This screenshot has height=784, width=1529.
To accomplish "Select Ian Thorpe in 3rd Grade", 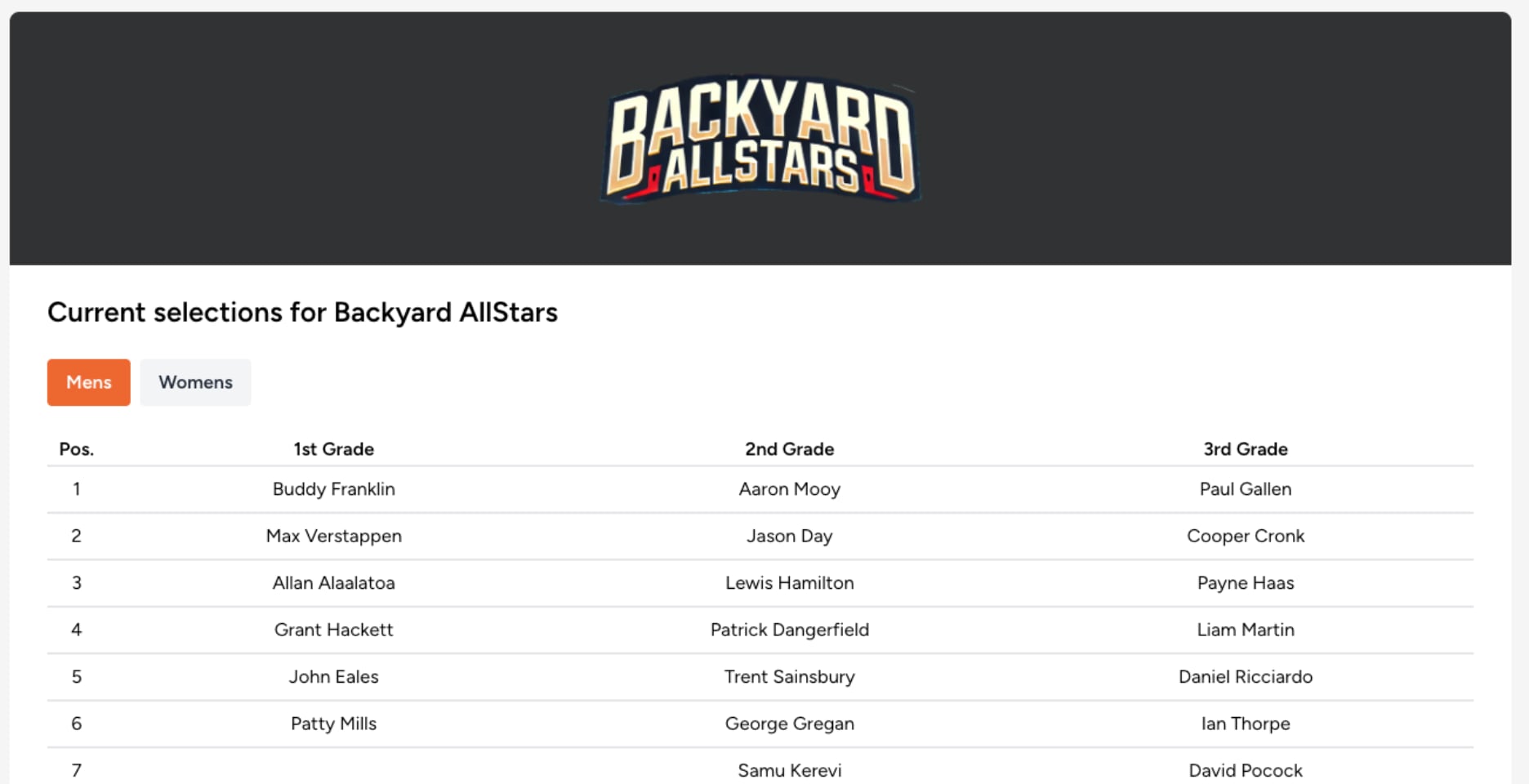I will pyautogui.click(x=1245, y=724).
